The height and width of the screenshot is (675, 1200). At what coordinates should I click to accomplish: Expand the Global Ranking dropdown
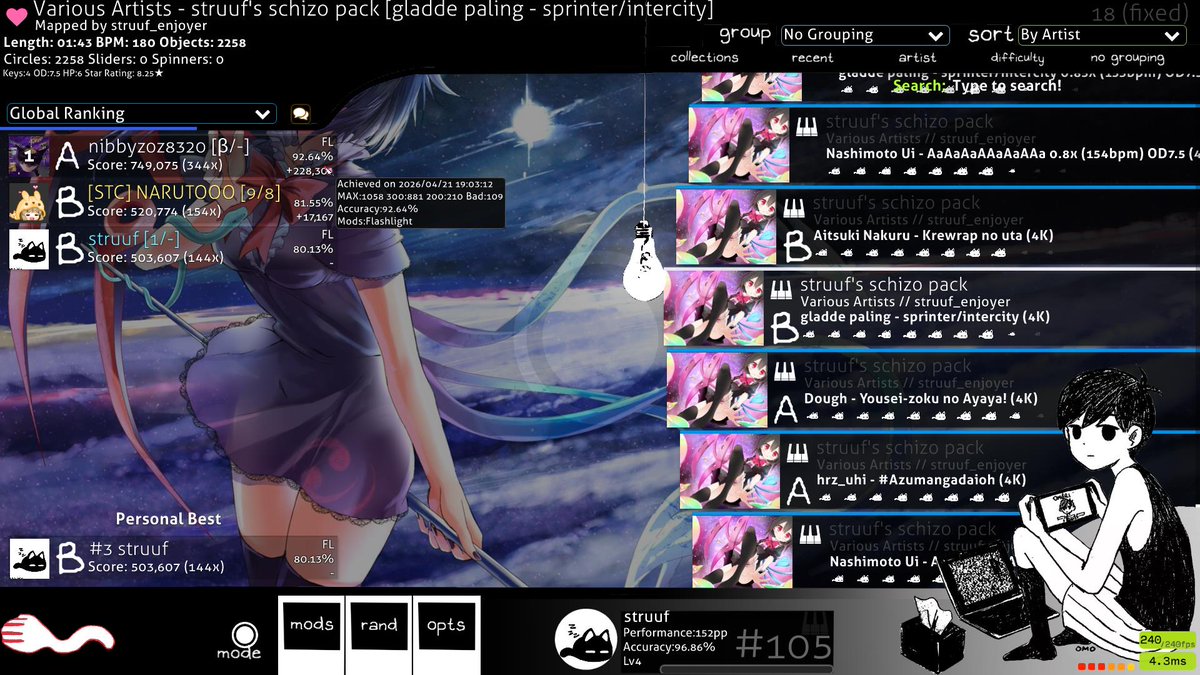[141, 114]
